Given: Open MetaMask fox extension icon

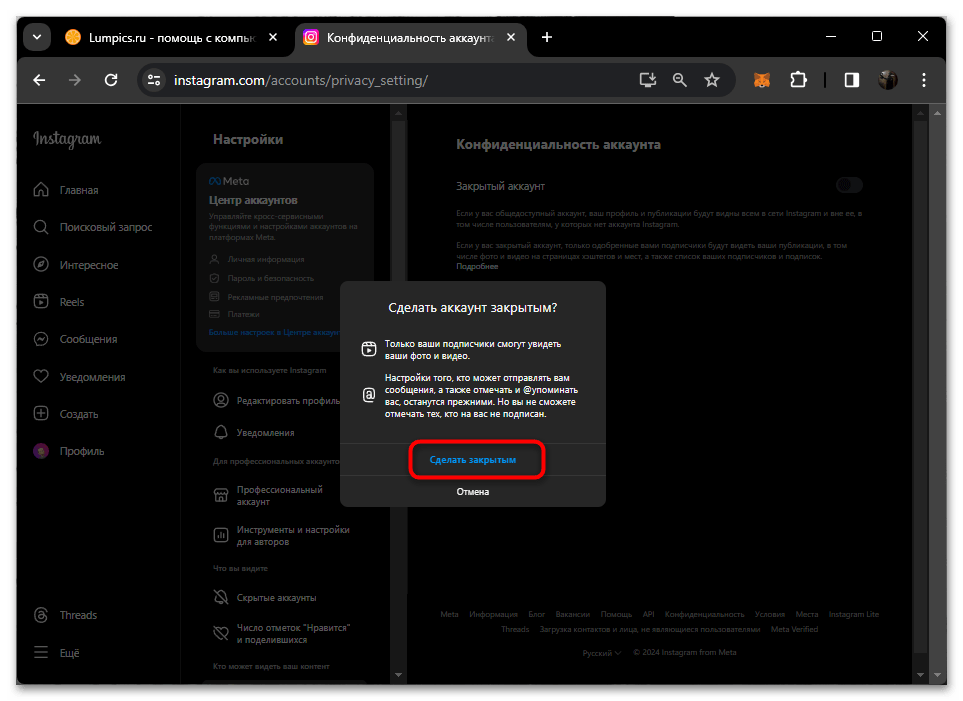Looking at the screenshot, I should coord(762,80).
